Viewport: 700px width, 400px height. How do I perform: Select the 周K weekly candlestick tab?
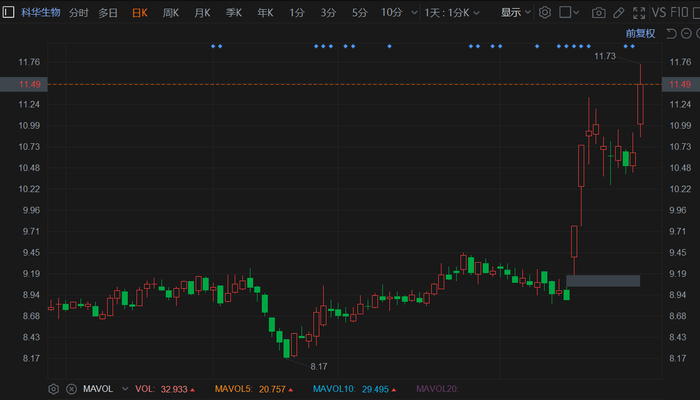(171, 13)
